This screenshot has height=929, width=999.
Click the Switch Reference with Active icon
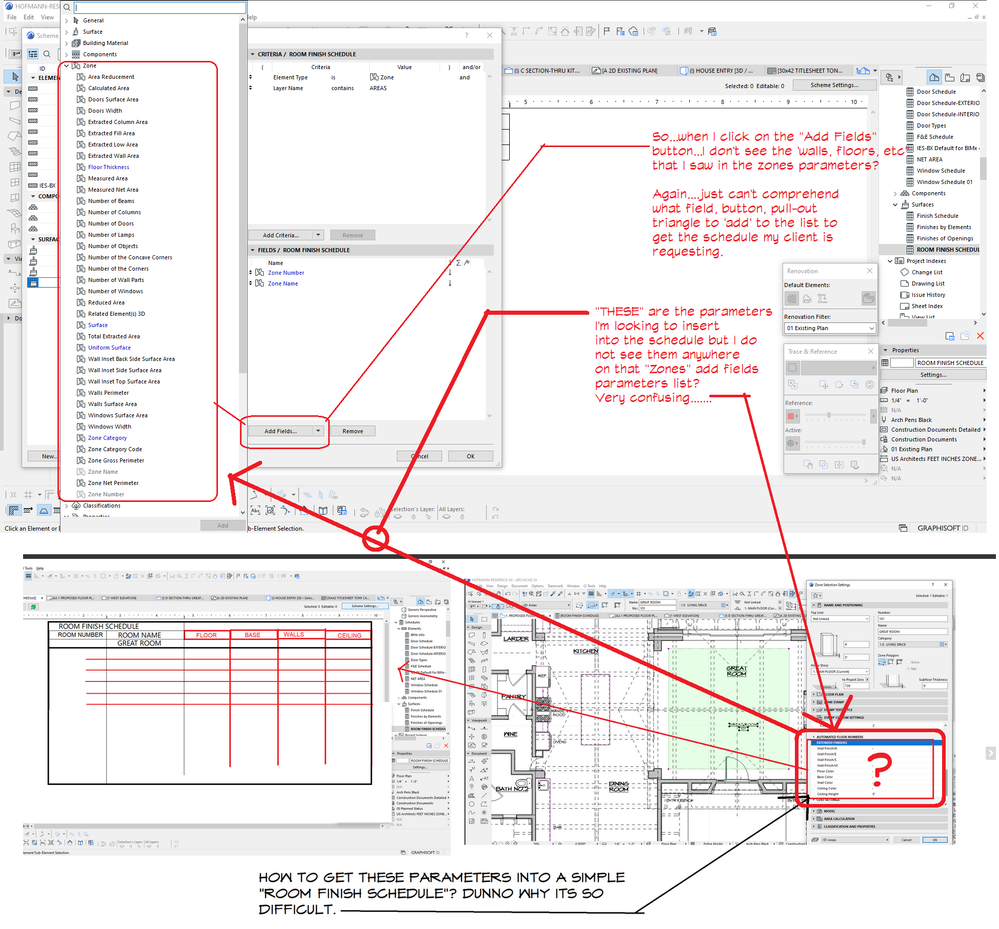(x=793, y=384)
